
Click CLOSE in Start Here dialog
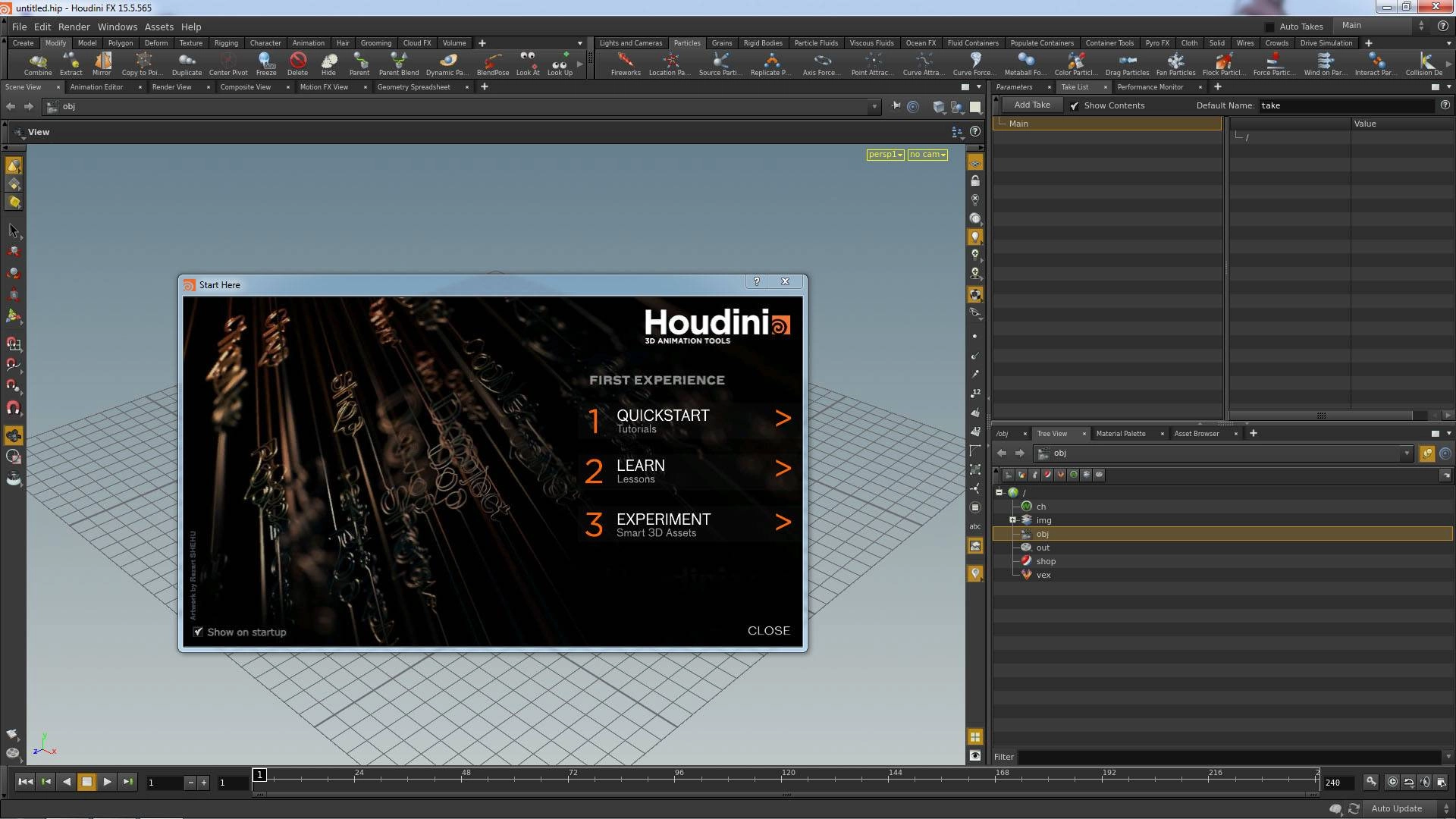pos(768,631)
